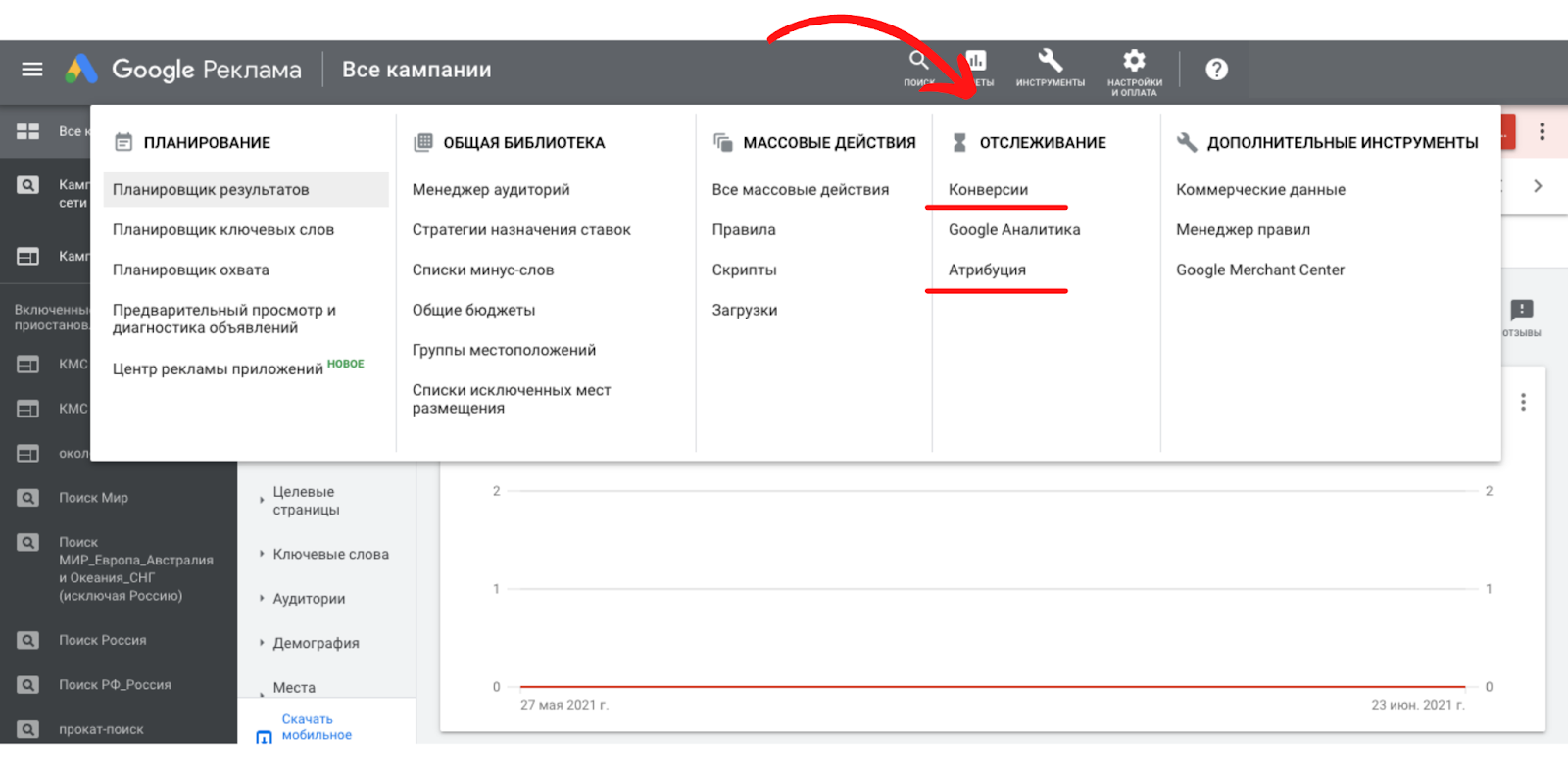Expand the Аудитории section
The width and height of the screenshot is (1568, 784).
click(309, 599)
